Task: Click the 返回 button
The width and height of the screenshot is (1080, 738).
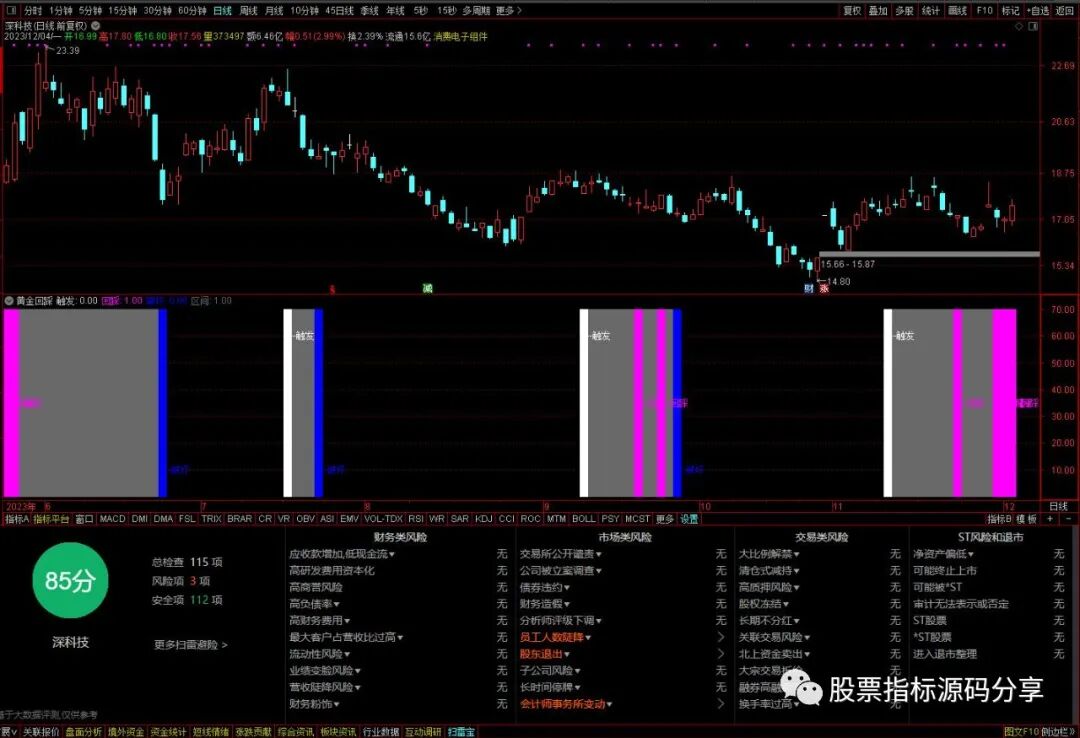Action: [1065, 10]
